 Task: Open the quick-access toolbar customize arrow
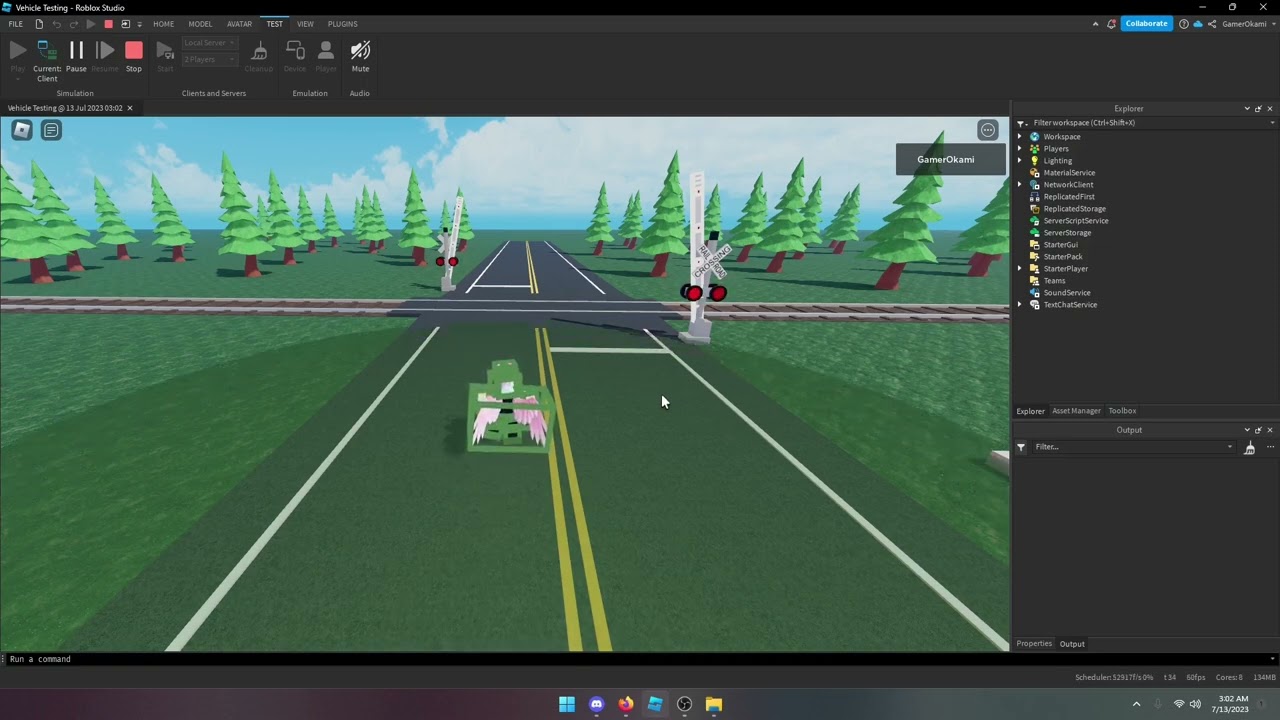[x=140, y=24]
